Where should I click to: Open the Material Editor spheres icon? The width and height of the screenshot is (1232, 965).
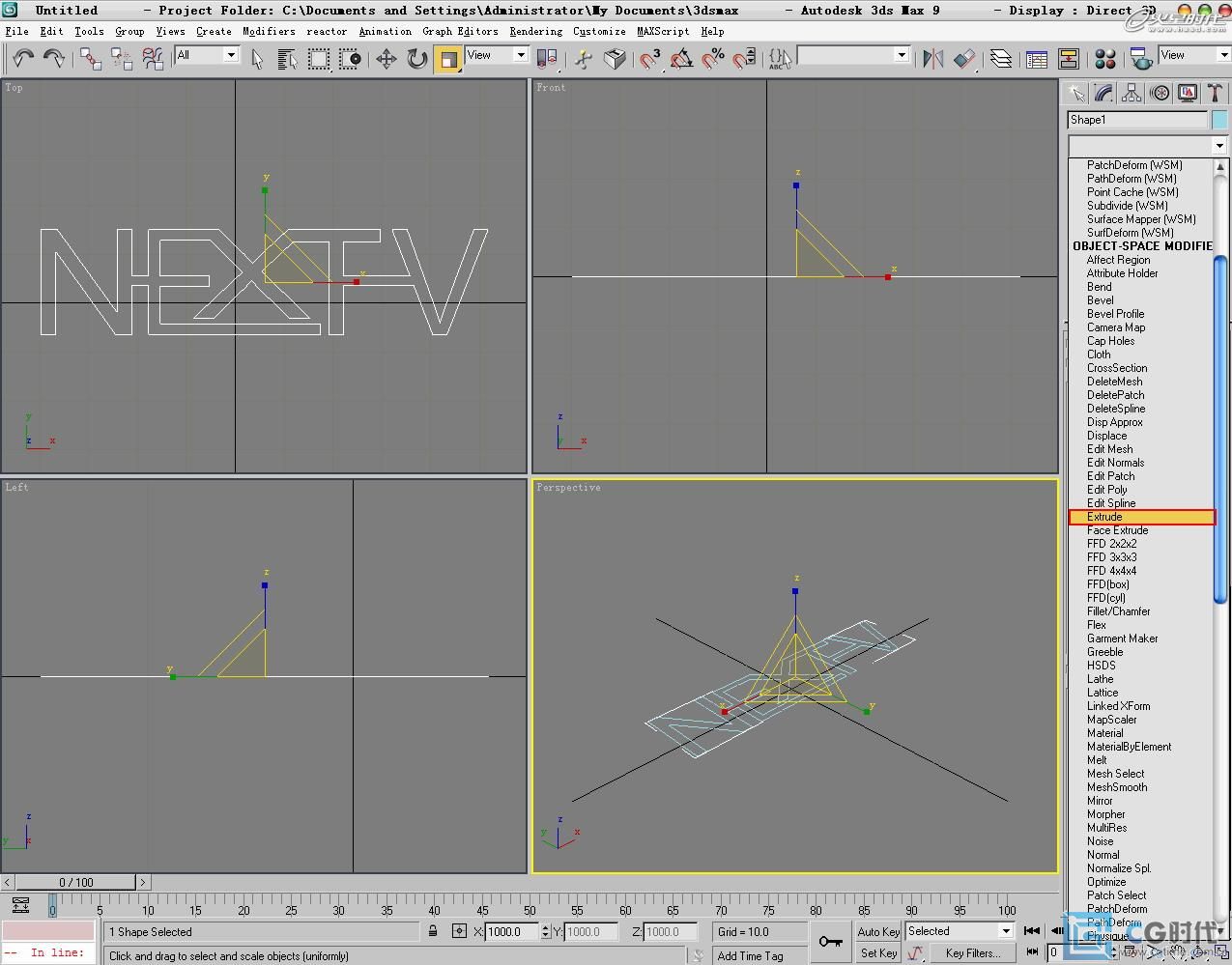point(1106,59)
